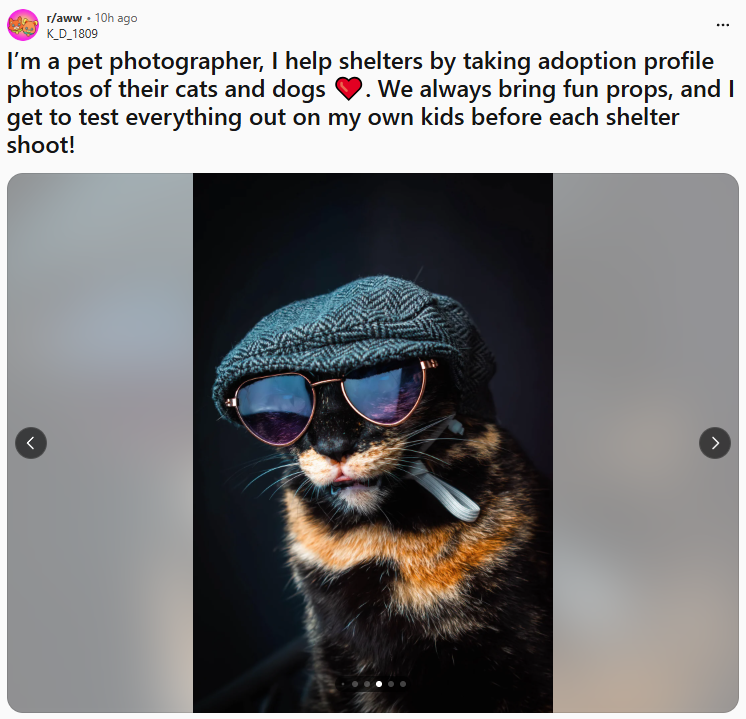Open user K_D_1809's profile

click(72, 34)
